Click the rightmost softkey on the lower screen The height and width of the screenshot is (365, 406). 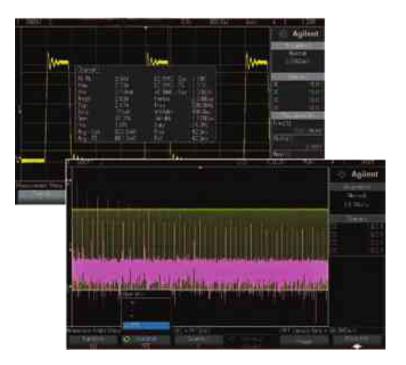click(x=358, y=340)
